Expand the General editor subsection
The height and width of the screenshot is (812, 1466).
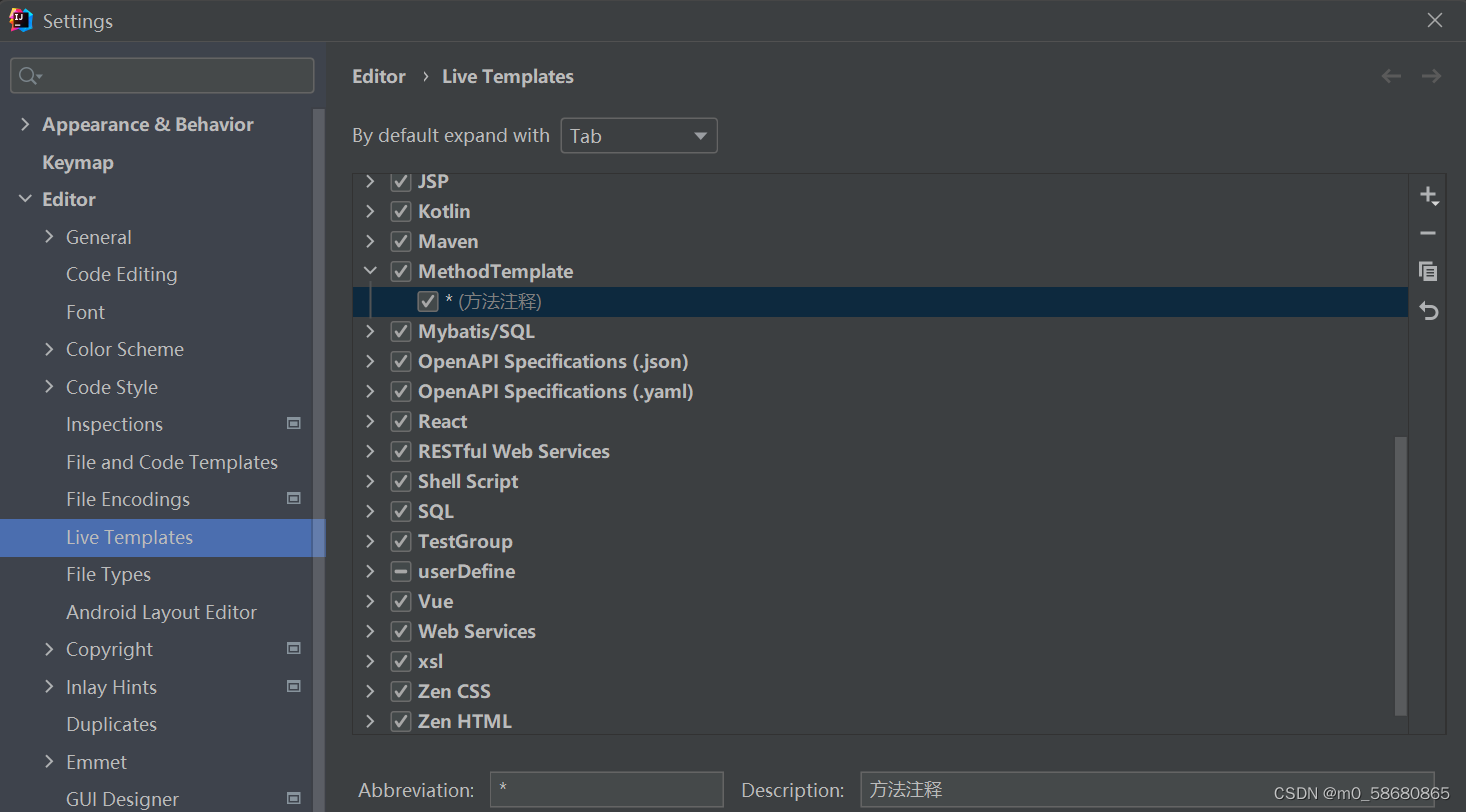pos(49,237)
